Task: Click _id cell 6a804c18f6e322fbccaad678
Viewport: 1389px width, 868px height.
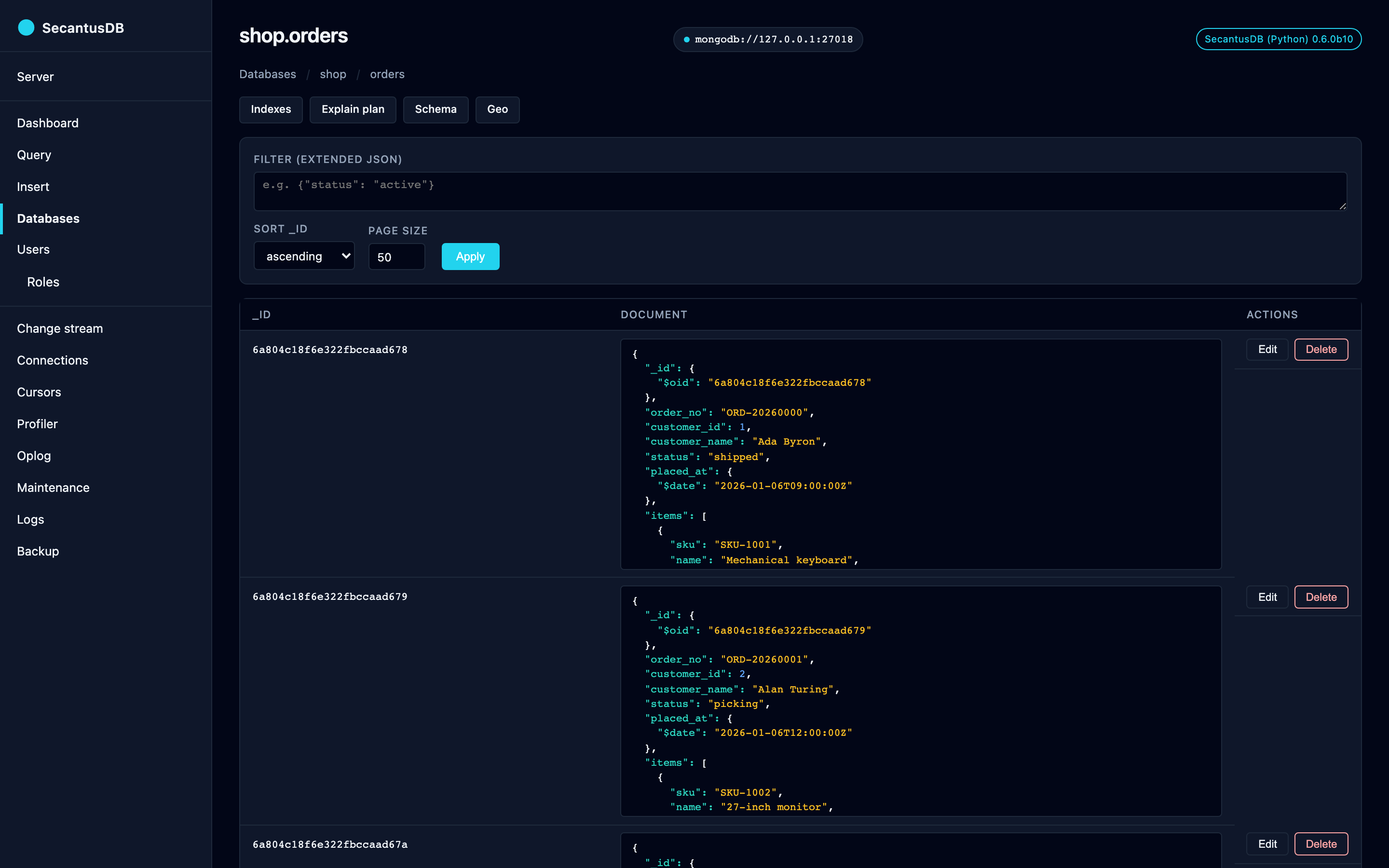Action: [330, 350]
